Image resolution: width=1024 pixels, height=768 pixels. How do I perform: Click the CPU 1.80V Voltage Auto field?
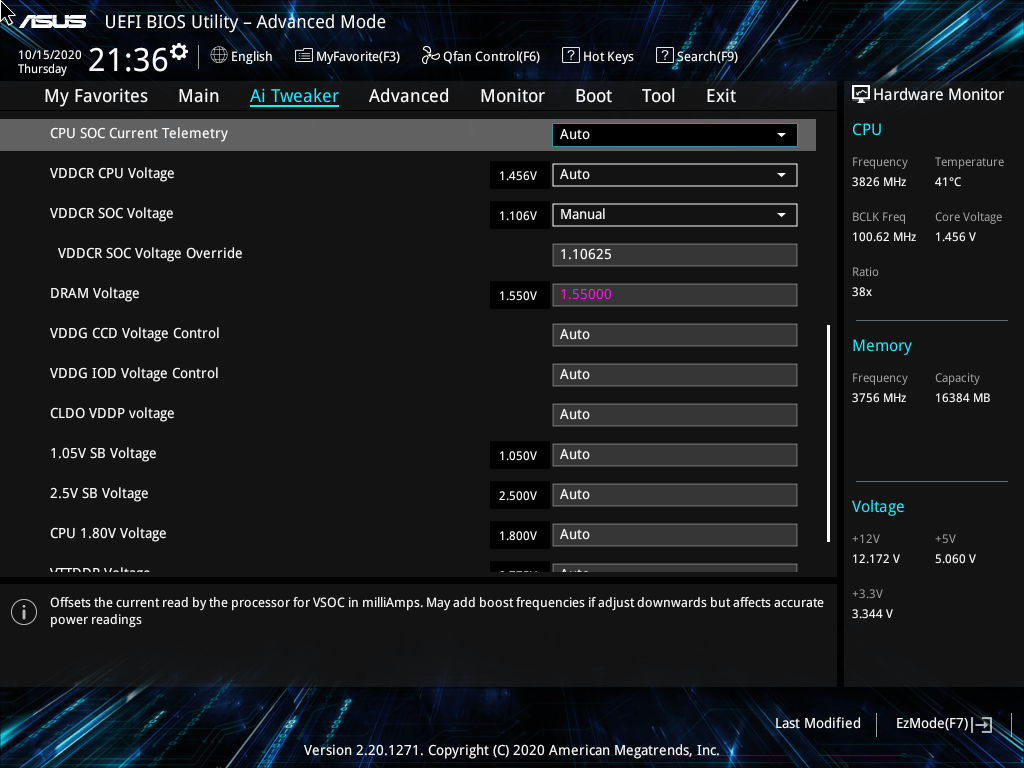click(x=675, y=535)
